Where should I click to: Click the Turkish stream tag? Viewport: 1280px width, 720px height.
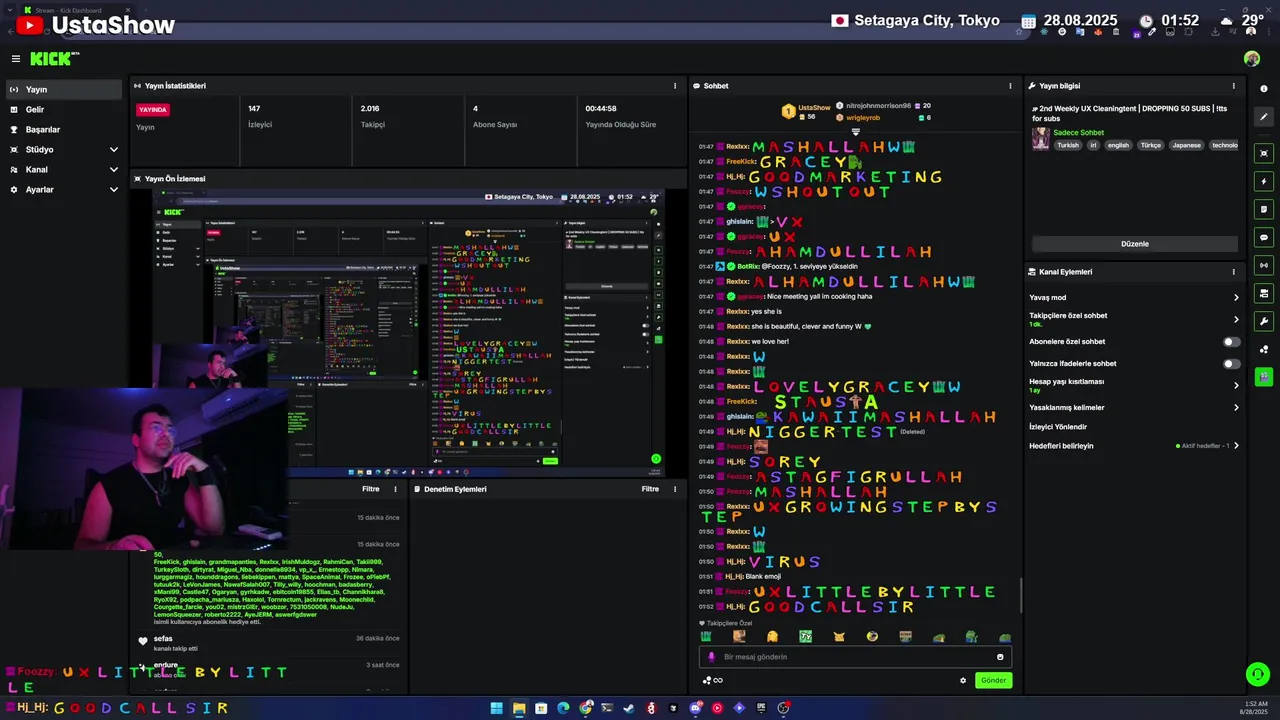[x=1068, y=145]
